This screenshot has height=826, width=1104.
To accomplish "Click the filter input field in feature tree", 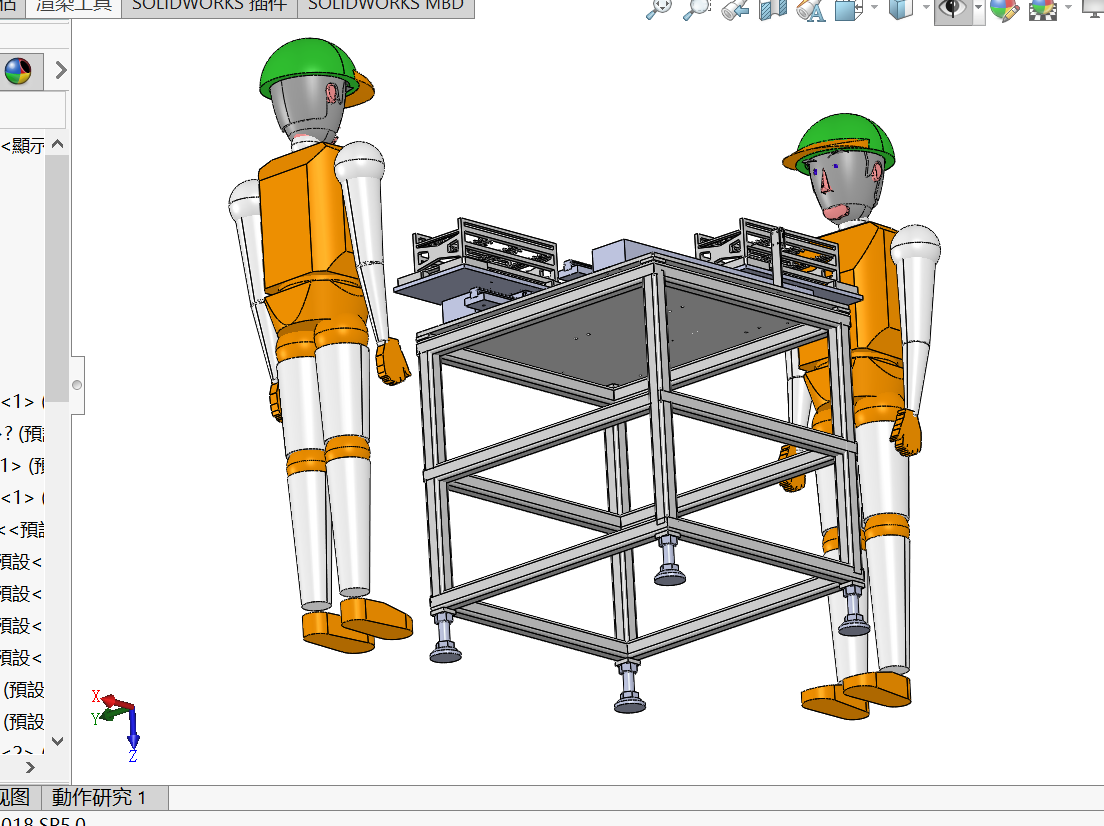I will pos(33,110).
